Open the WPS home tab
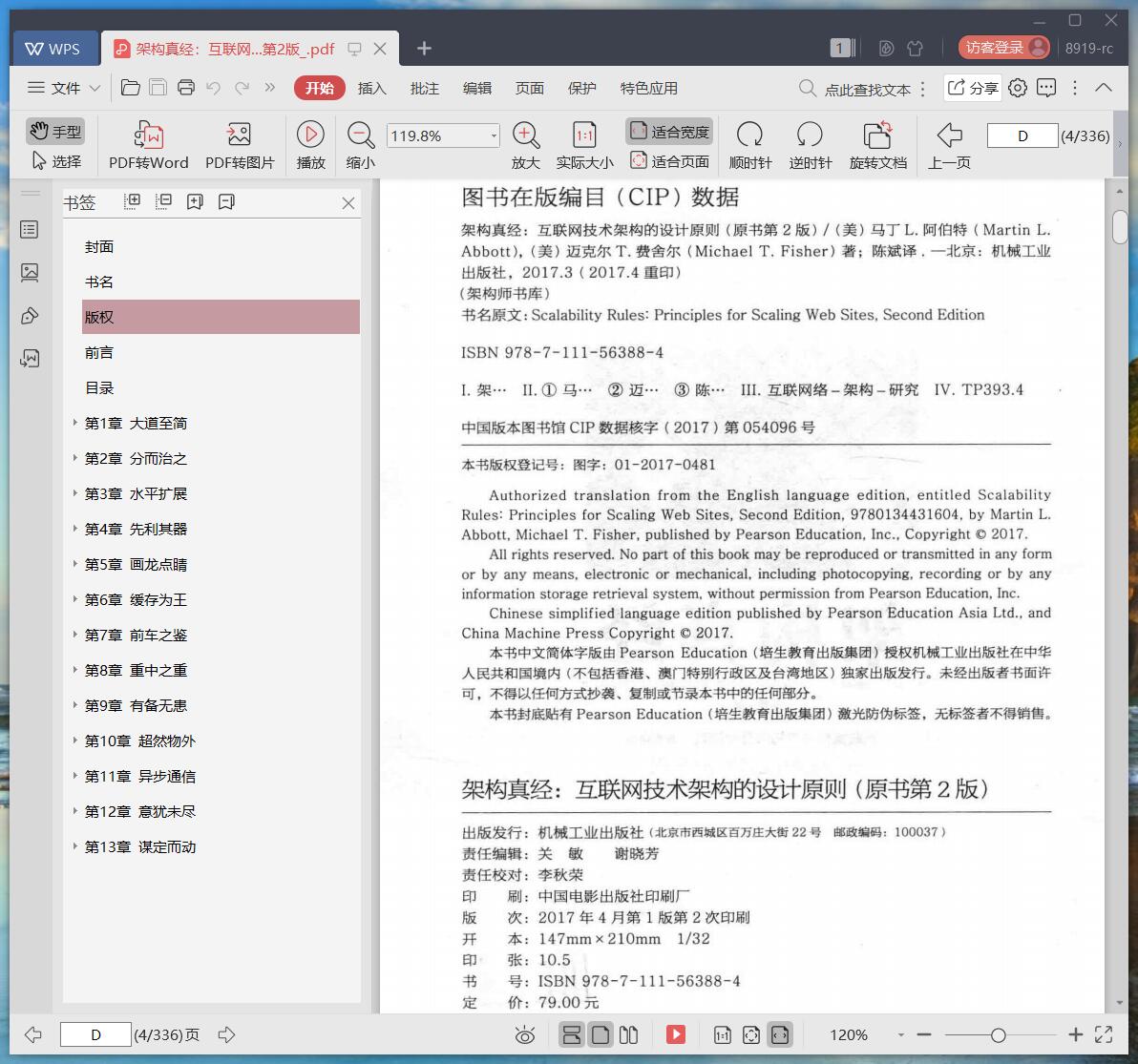Viewport: 1138px width, 1064px height. (54, 49)
